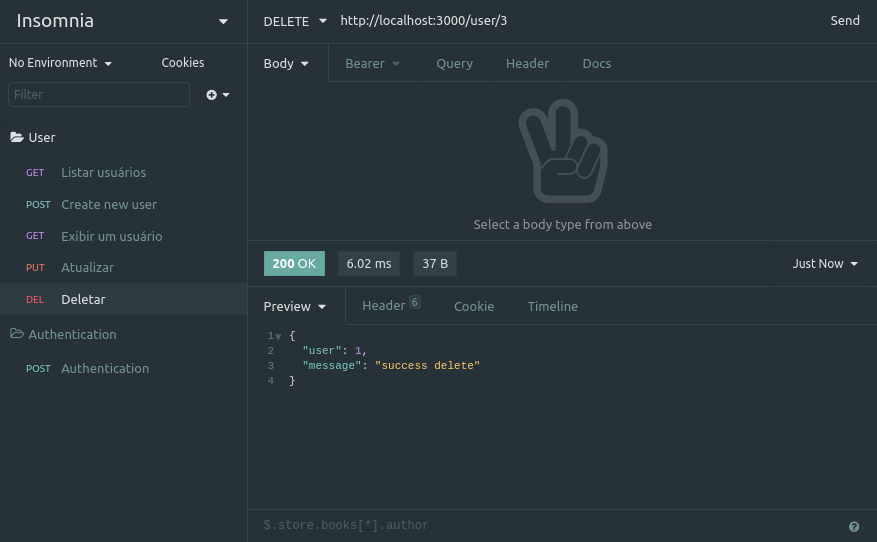877x542 pixels.
Task: Open the Docs tab
Action: [596, 64]
